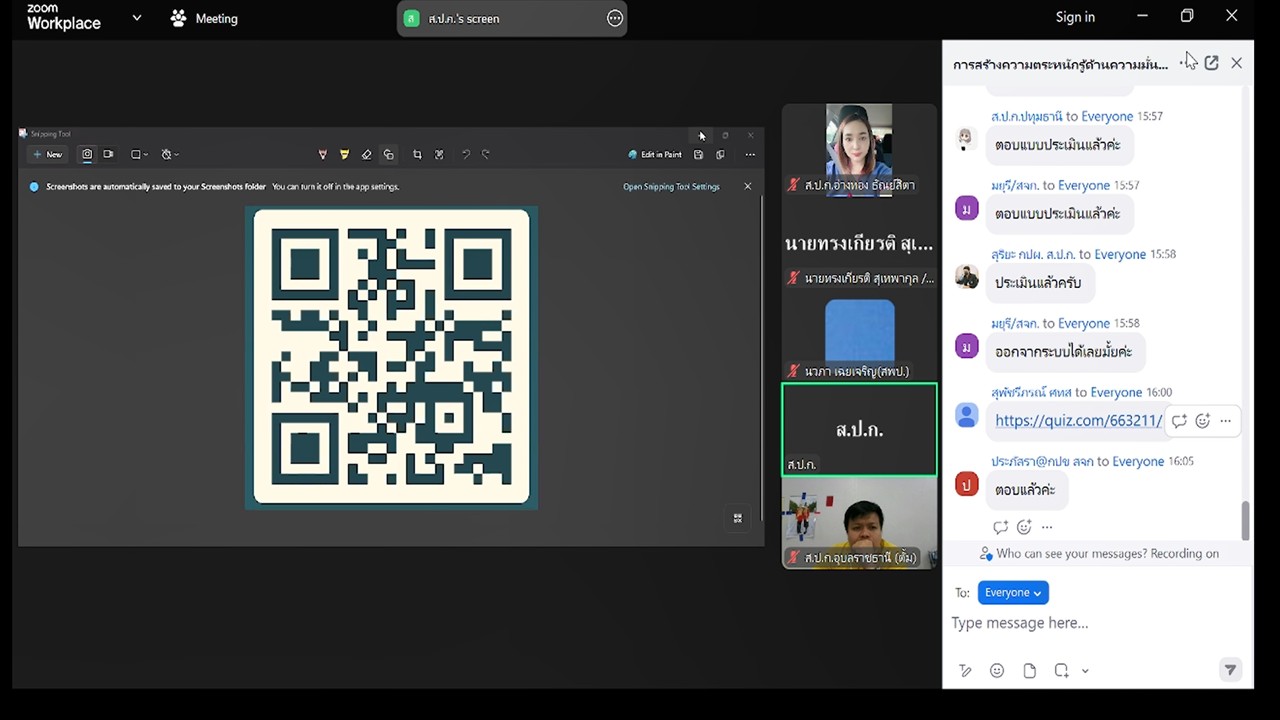The width and height of the screenshot is (1280, 720).
Task: Click the ประเมินแล้วครับ chat message
Action: pyautogui.click(x=1038, y=283)
